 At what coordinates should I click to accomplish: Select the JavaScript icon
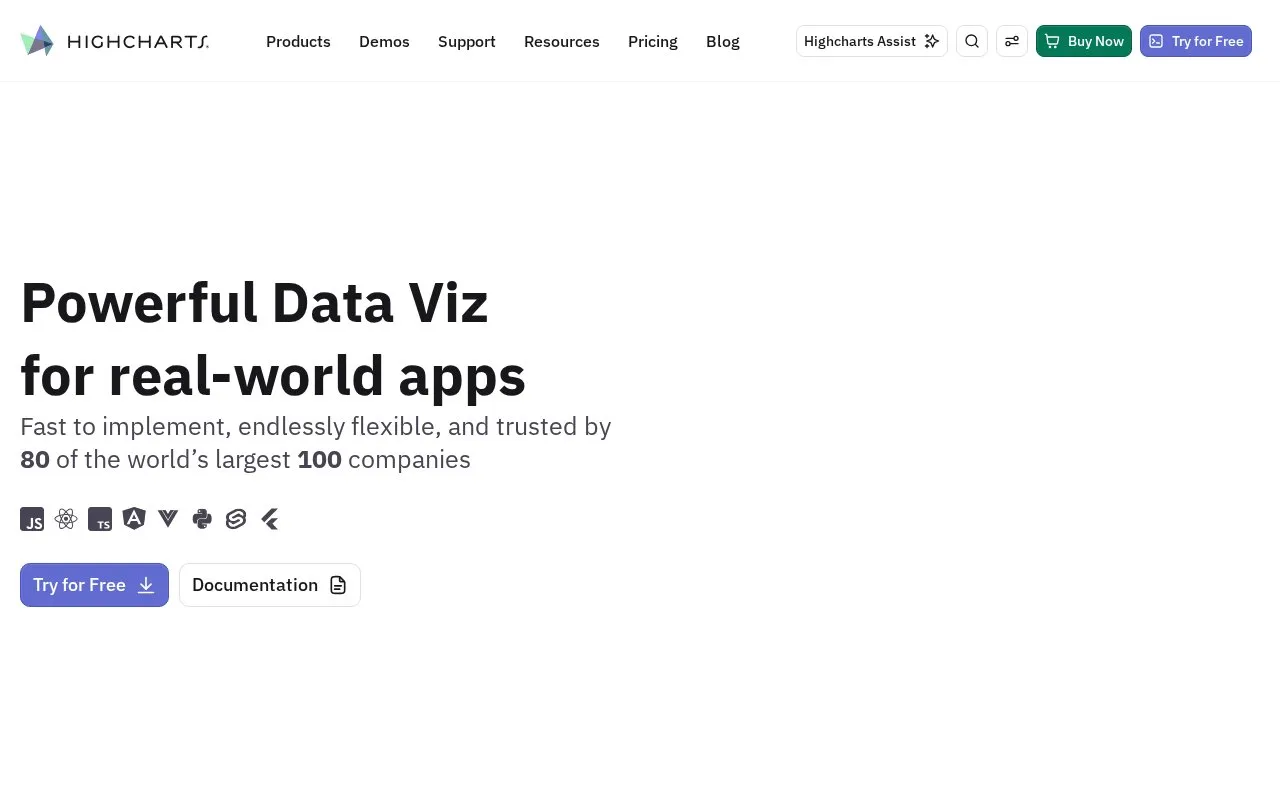pos(32,519)
